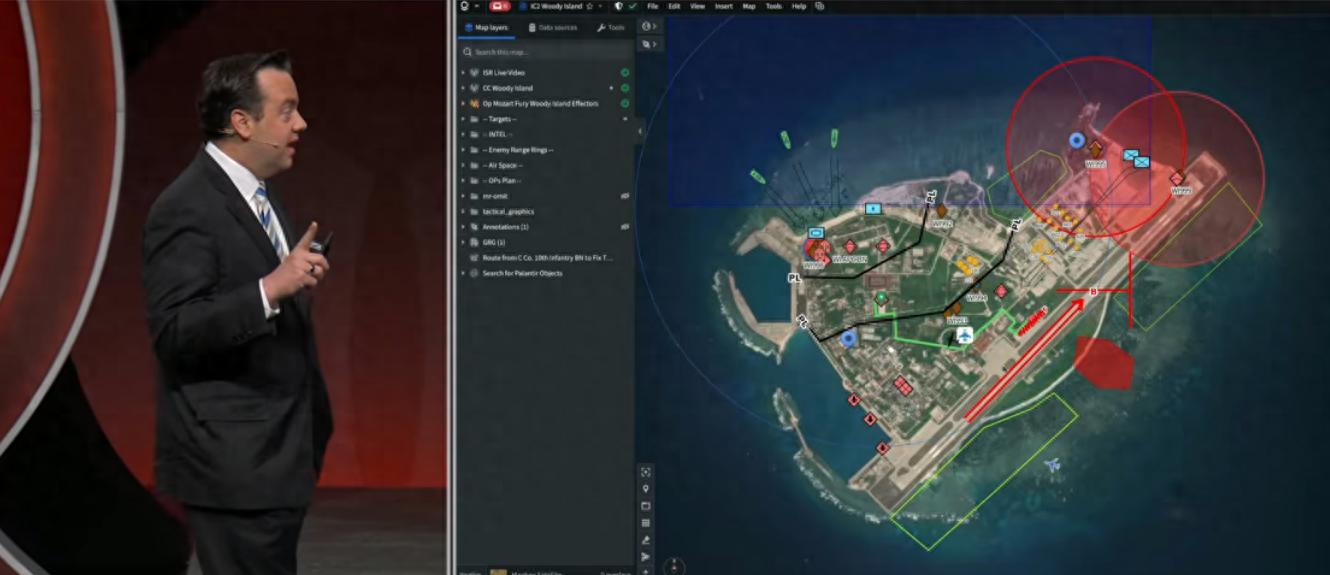Toggle ISR Live-Video layer visibility
Image resolution: width=1330 pixels, height=575 pixels.
(x=625, y=73)
